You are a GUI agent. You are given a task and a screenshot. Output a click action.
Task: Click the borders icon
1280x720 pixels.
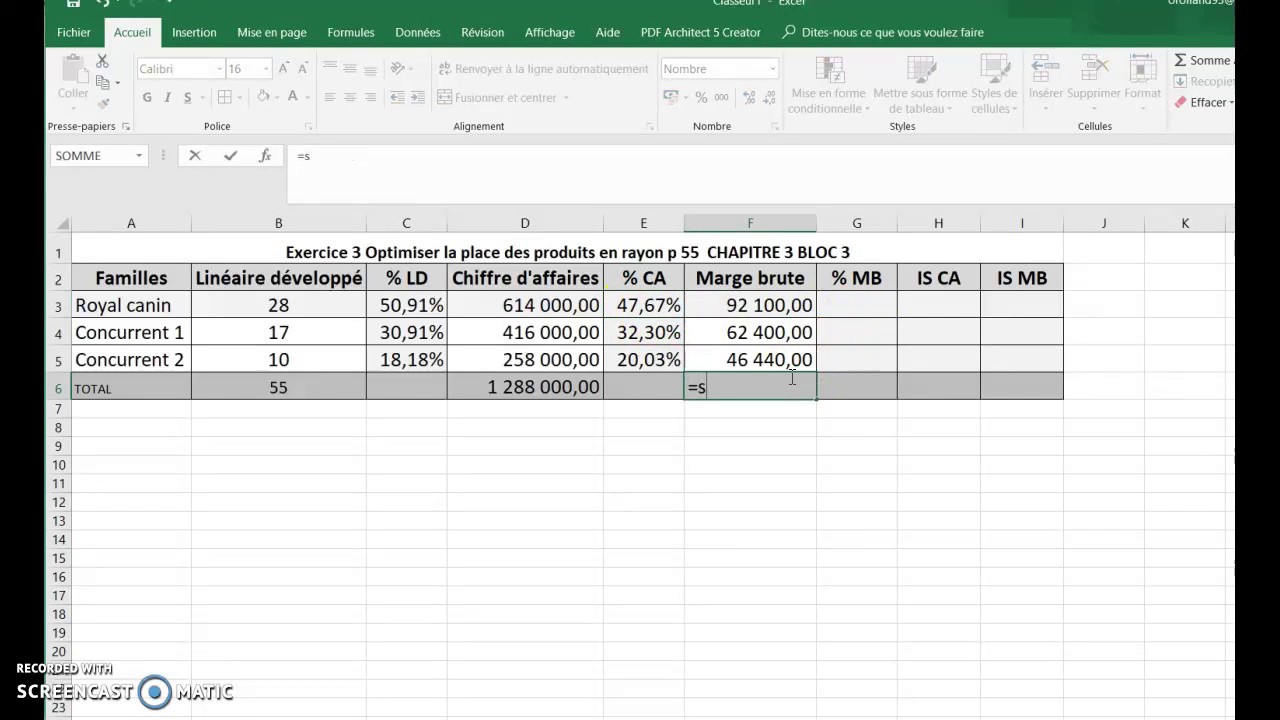(x=224, y=97)
